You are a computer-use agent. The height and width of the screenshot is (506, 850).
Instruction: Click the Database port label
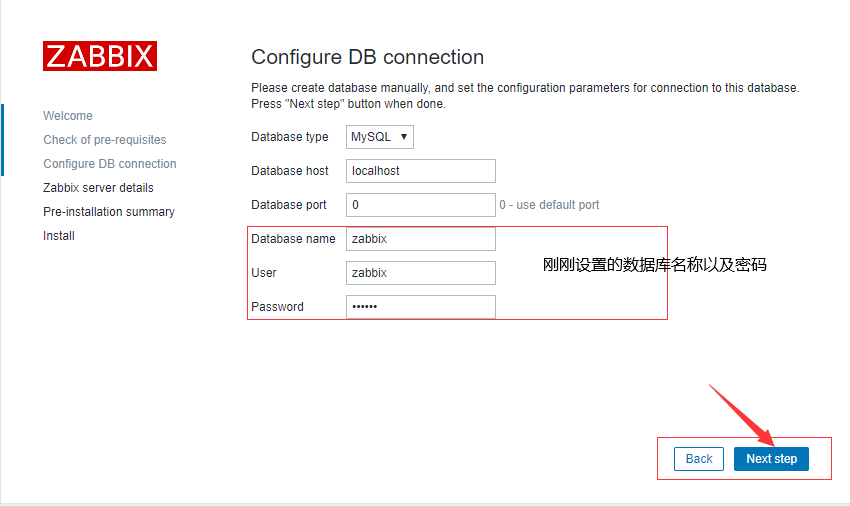coord(289,205)
